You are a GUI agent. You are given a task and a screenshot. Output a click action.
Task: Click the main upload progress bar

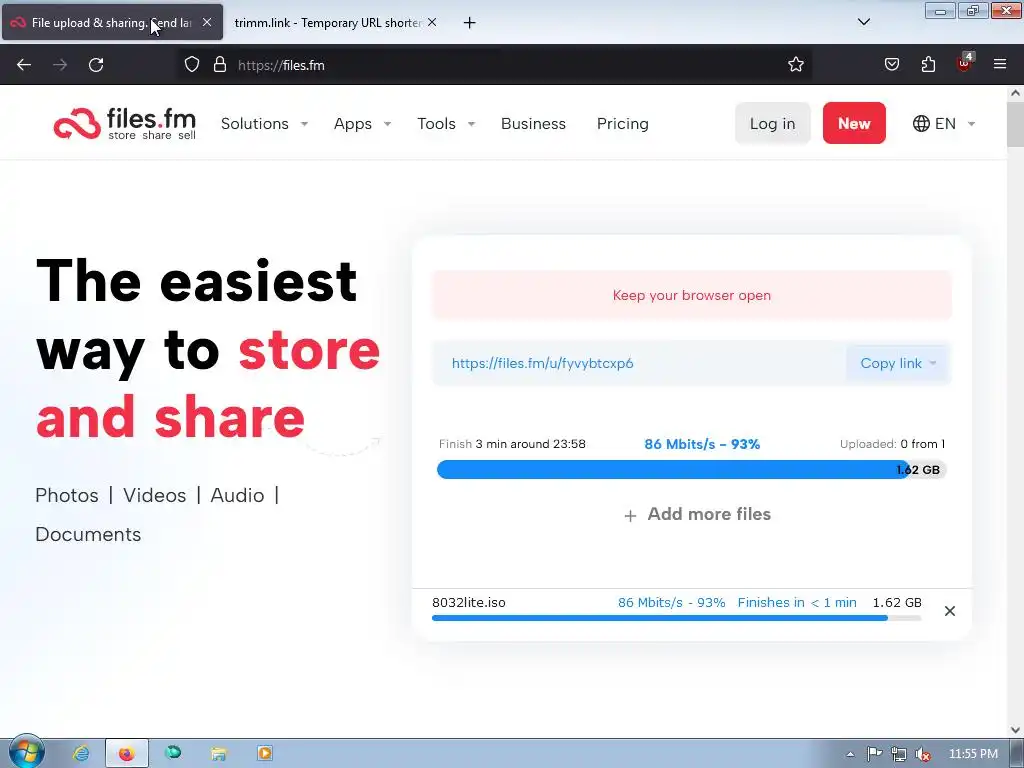[692, 470]
